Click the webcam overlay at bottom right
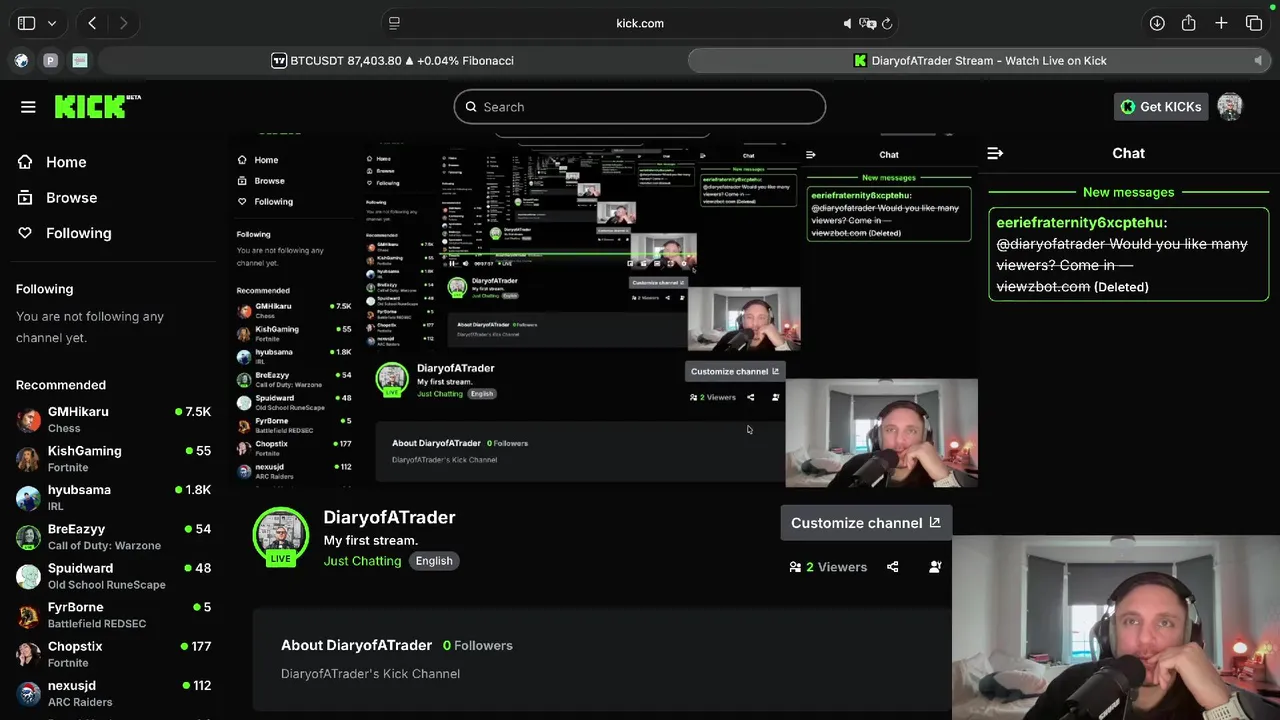The image size is (1280, 720). point(1116,628)
